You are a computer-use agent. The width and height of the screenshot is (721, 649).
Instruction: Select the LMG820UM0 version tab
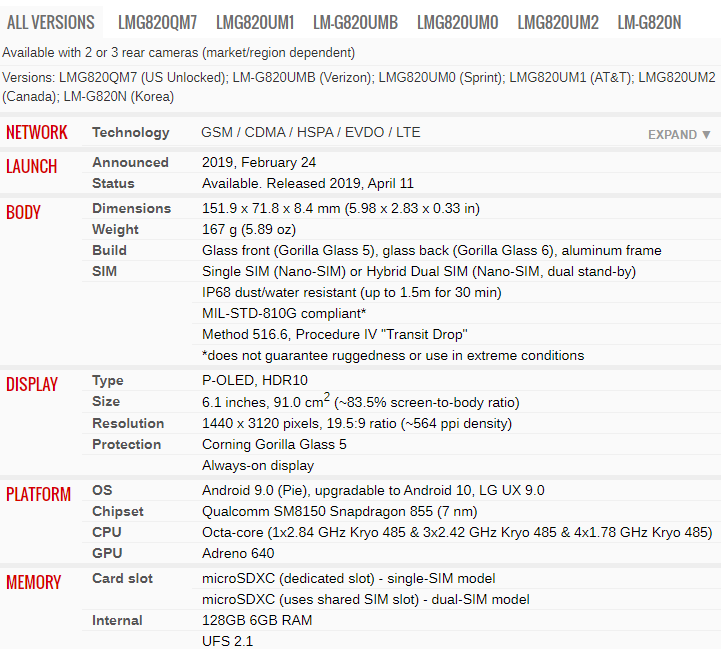tap(458, 23)
